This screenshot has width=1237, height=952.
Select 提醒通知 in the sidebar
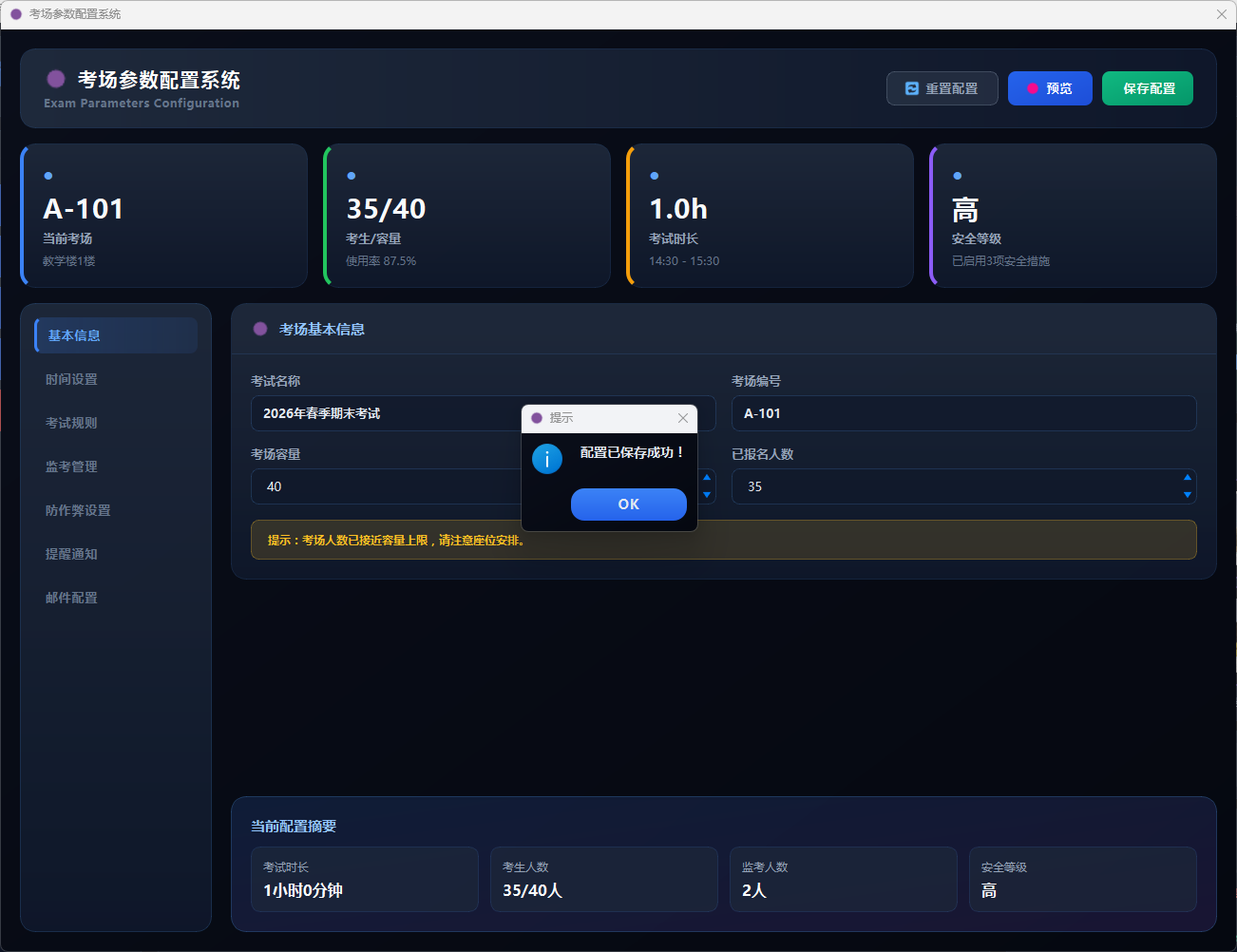coord(116,554)
